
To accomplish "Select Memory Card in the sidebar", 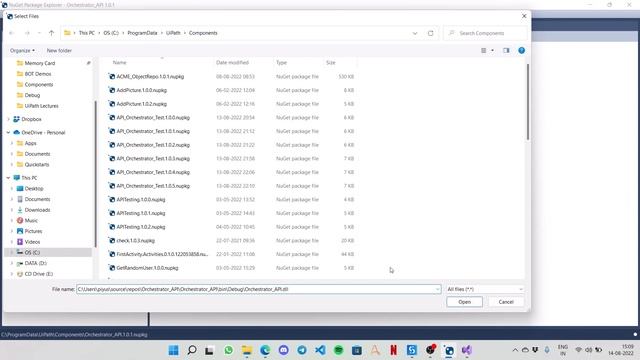I will (40, 63).
